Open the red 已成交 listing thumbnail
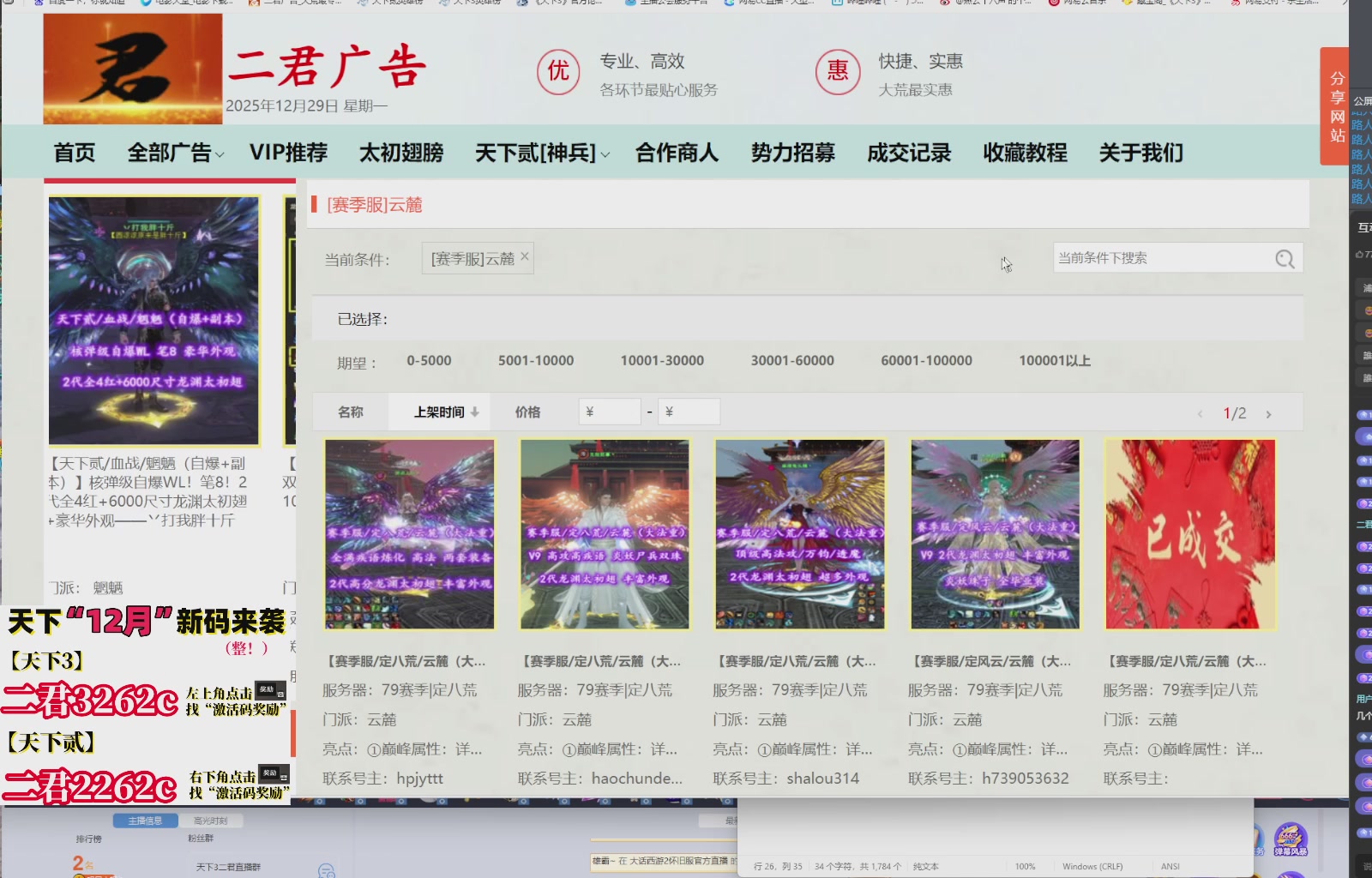The height and width of the screenshot is (878, 1372). click(x=1189, y=533)
